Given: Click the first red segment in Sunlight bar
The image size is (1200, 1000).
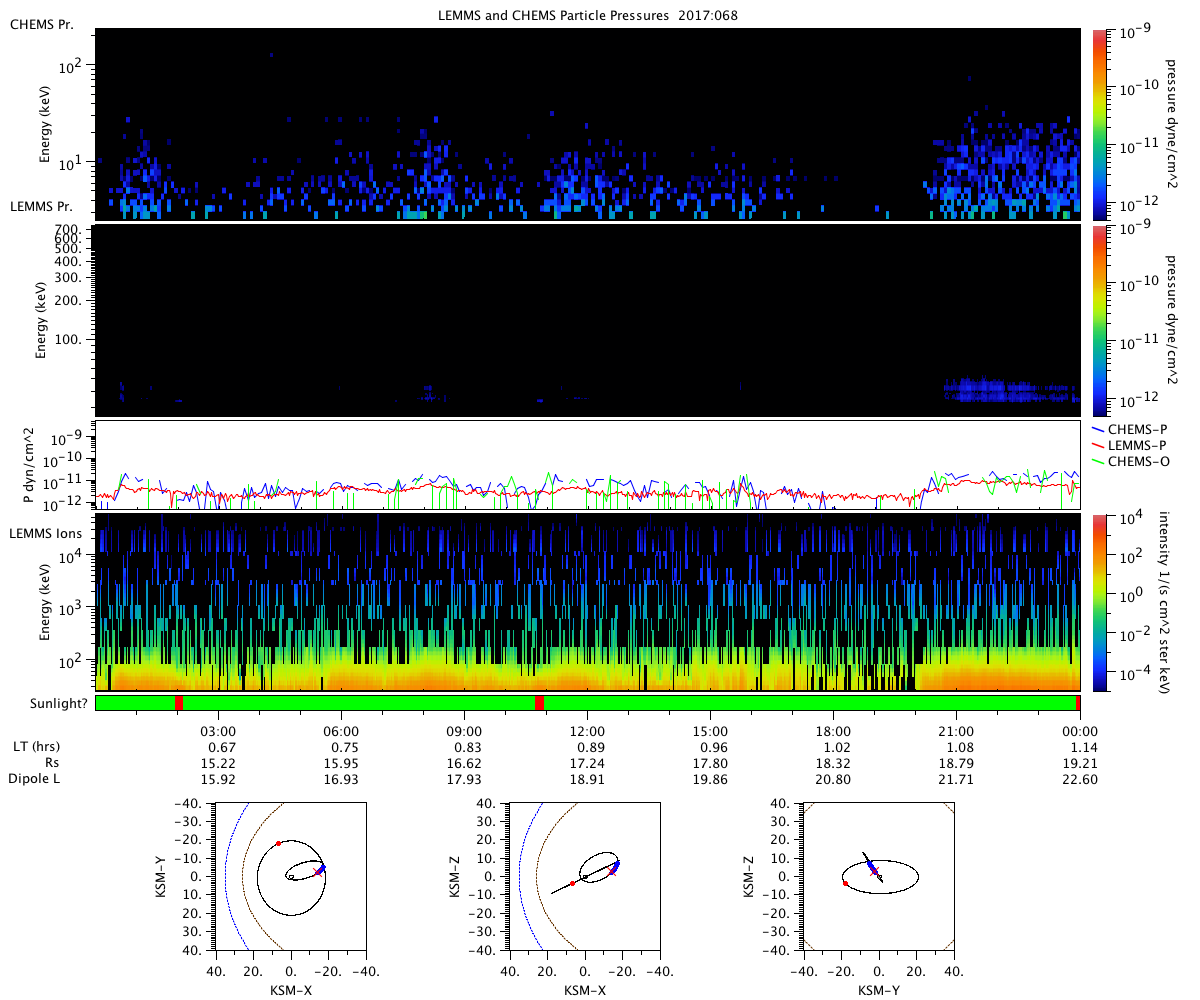Looking at the screenshot, I should tap(179, 703).
